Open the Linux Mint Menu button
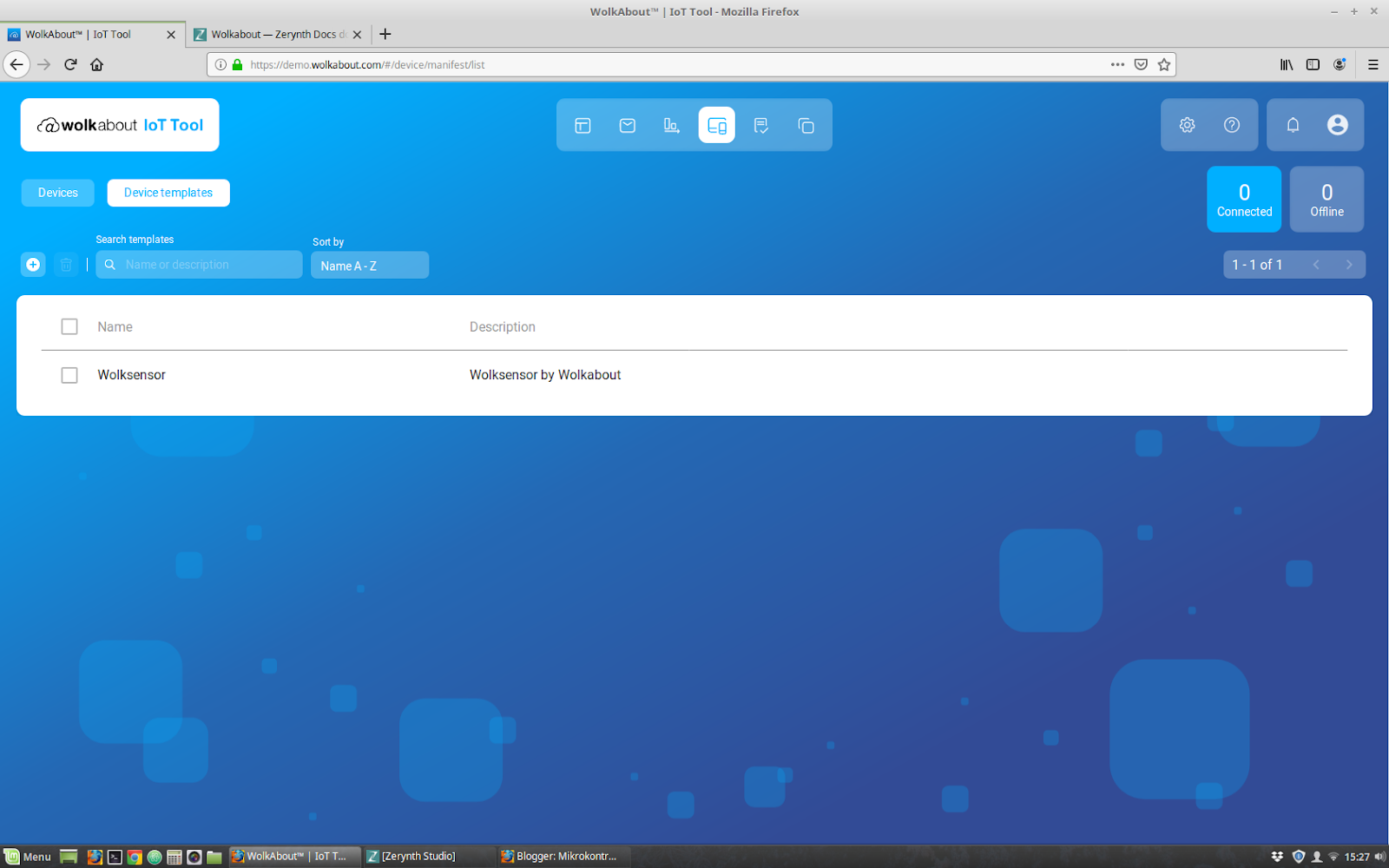 (x=28, y=857)
